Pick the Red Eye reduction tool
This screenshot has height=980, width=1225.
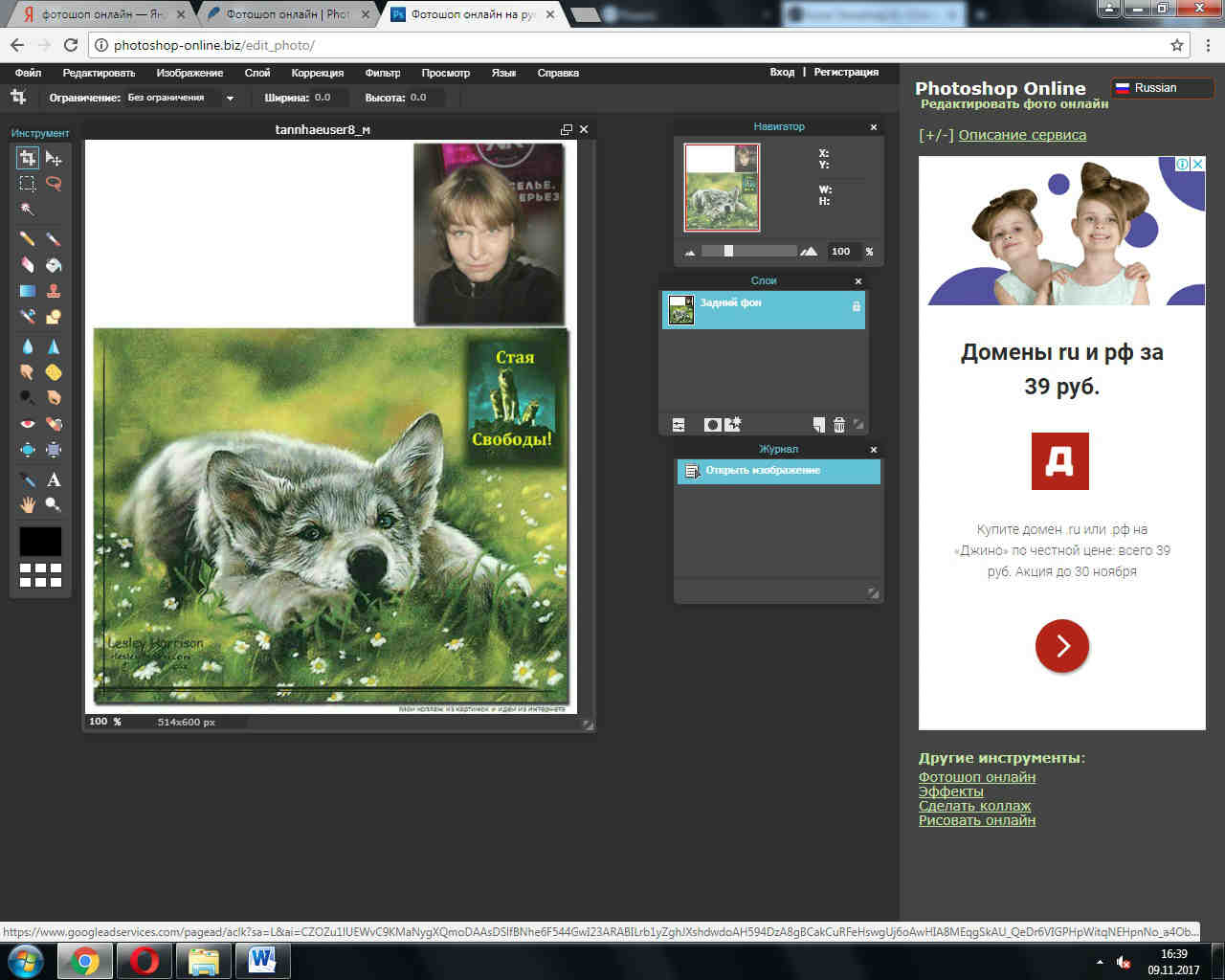pos(28,423)
